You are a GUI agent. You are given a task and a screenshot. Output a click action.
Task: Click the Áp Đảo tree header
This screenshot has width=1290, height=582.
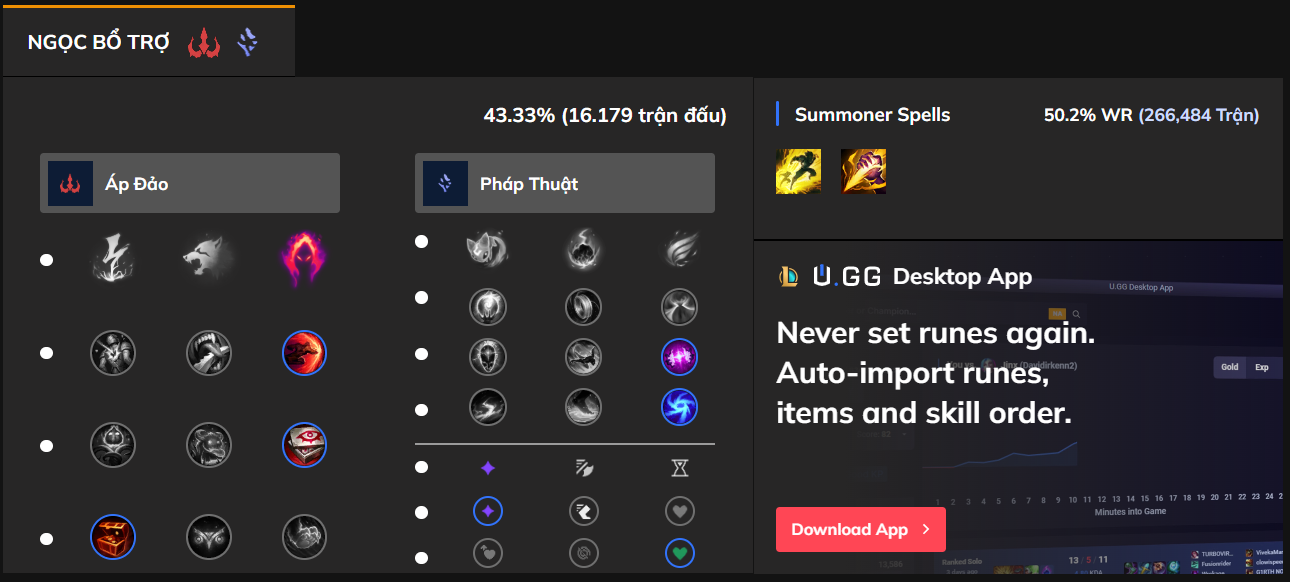(190, 184)
